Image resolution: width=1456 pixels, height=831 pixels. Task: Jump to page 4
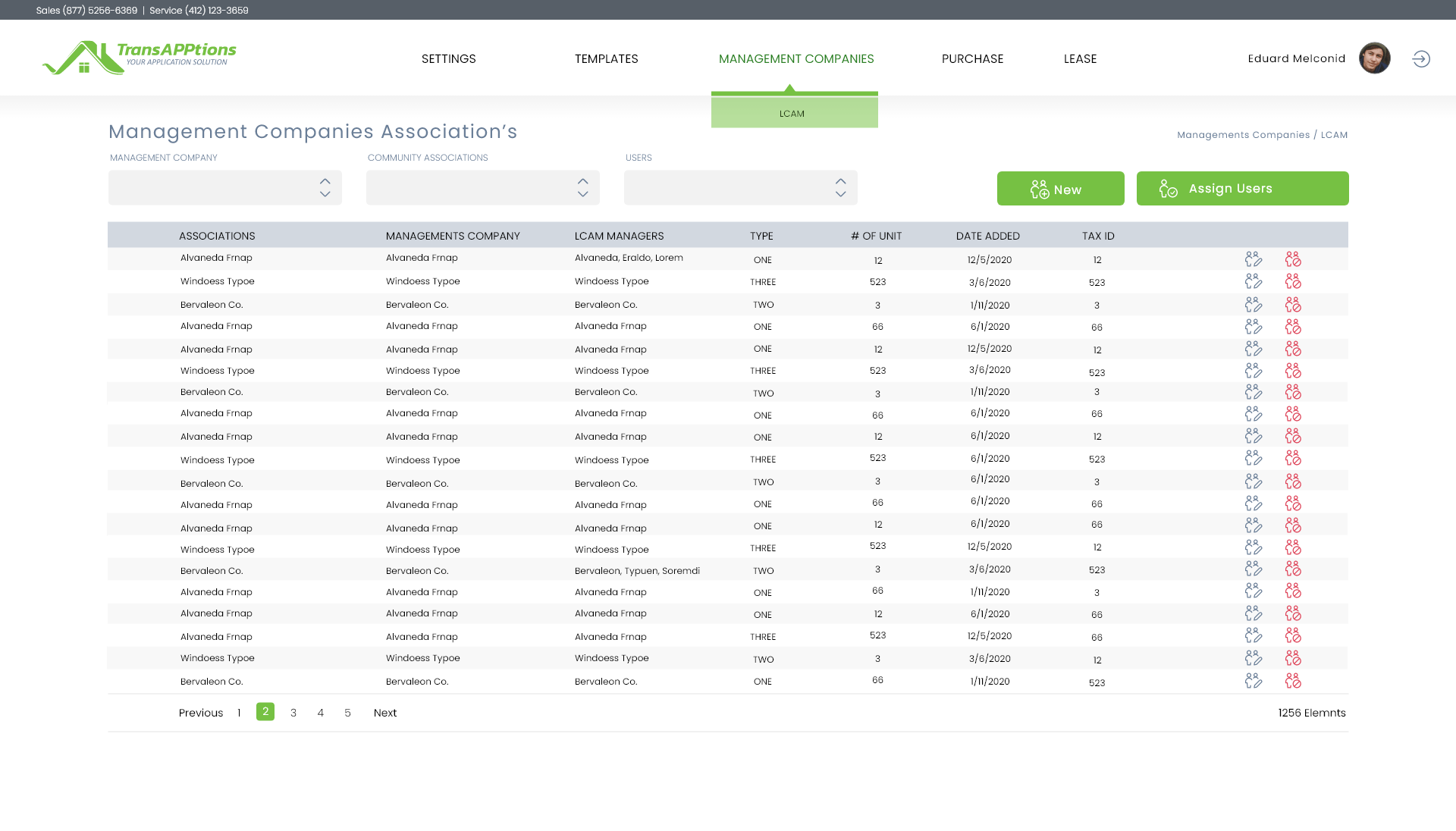click(321, 713)
